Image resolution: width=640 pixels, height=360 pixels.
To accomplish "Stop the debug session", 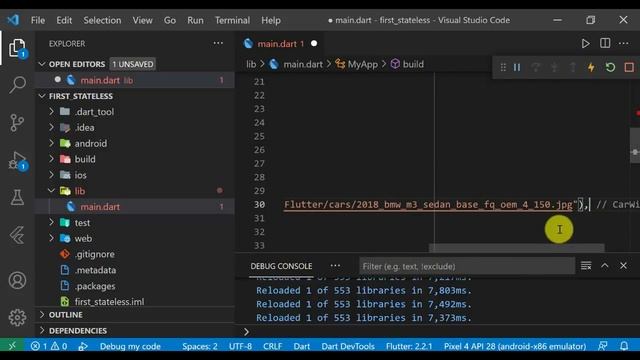I will [629, 67].
